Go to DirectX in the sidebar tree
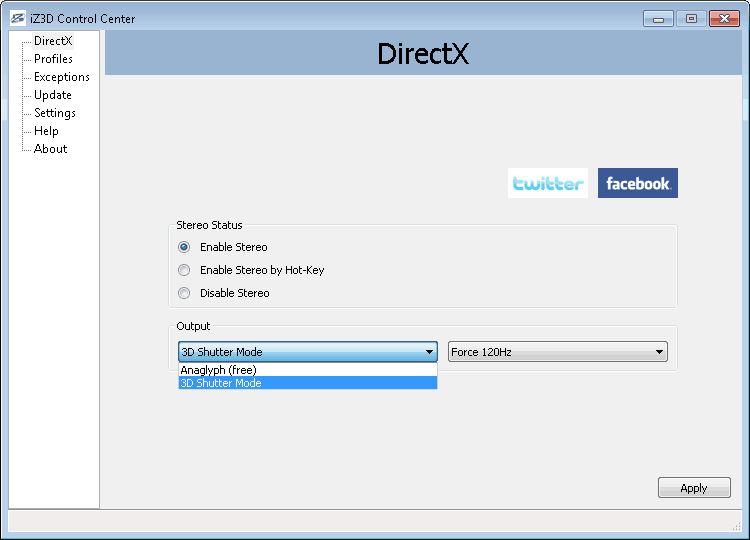 point(53,41)
